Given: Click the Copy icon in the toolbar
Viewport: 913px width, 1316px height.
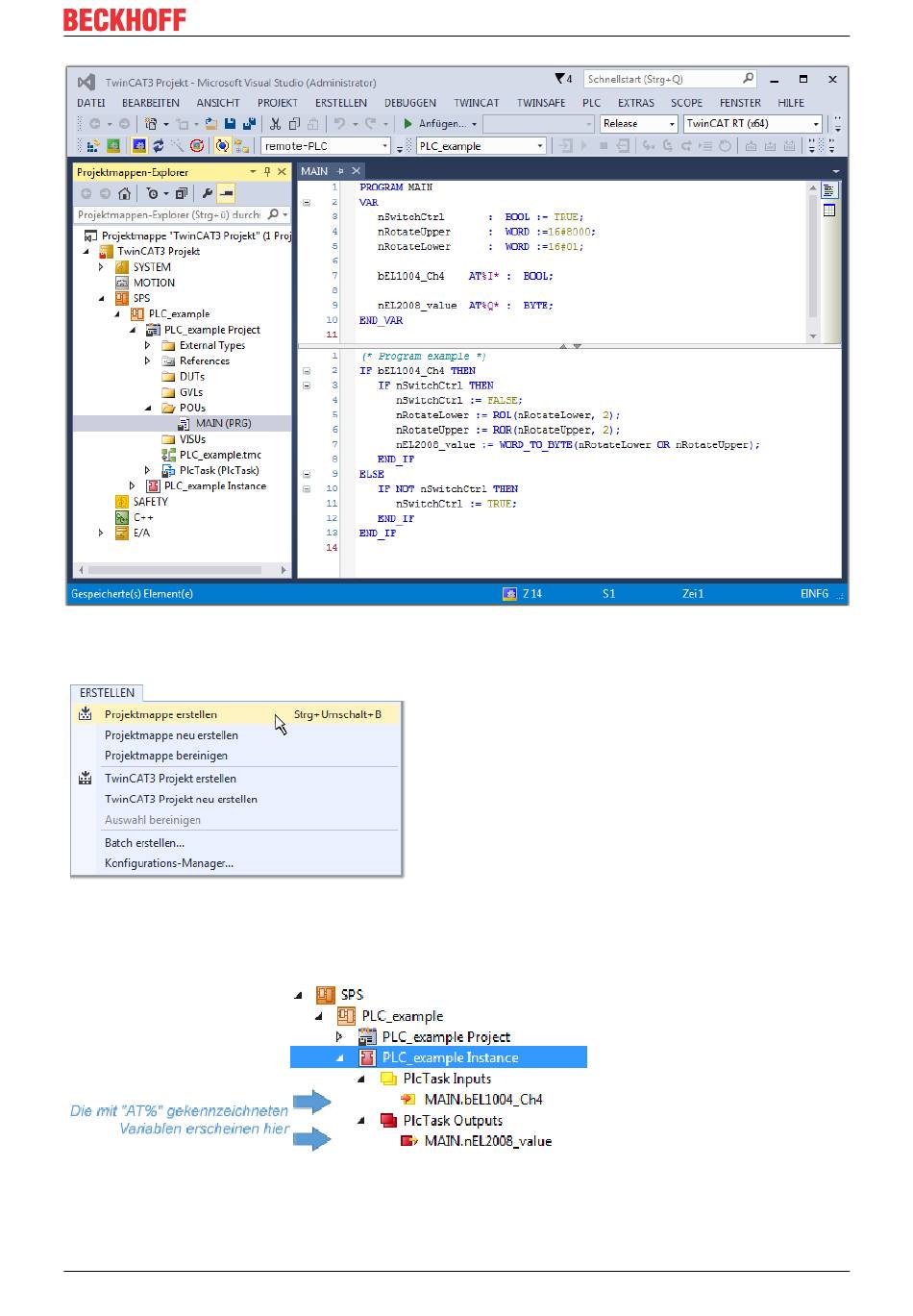Looking at the screenshot, I should [294, 124].
